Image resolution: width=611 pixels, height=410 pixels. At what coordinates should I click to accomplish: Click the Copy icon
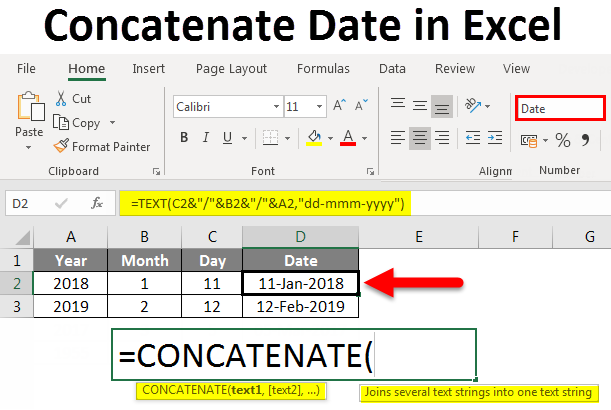pos(61,123)
